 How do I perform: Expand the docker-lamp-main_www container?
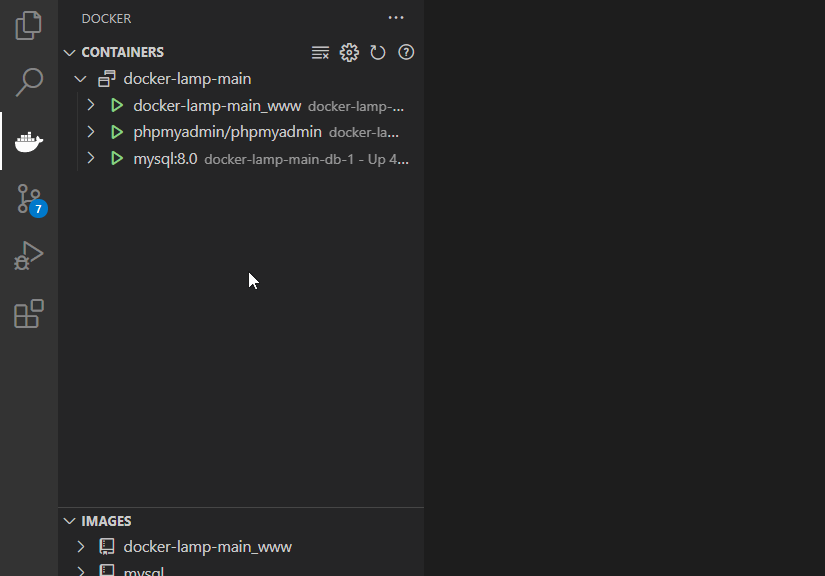(x=91, y=105)
